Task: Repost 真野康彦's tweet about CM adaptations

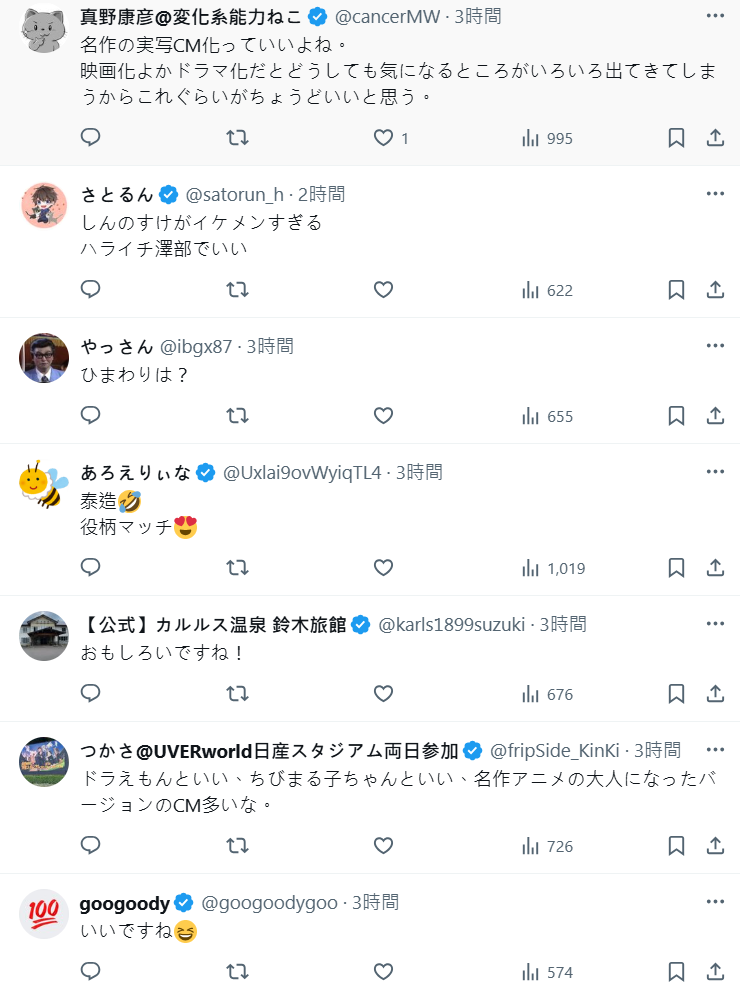Action: pyautogui.click(x=237, y=138)
